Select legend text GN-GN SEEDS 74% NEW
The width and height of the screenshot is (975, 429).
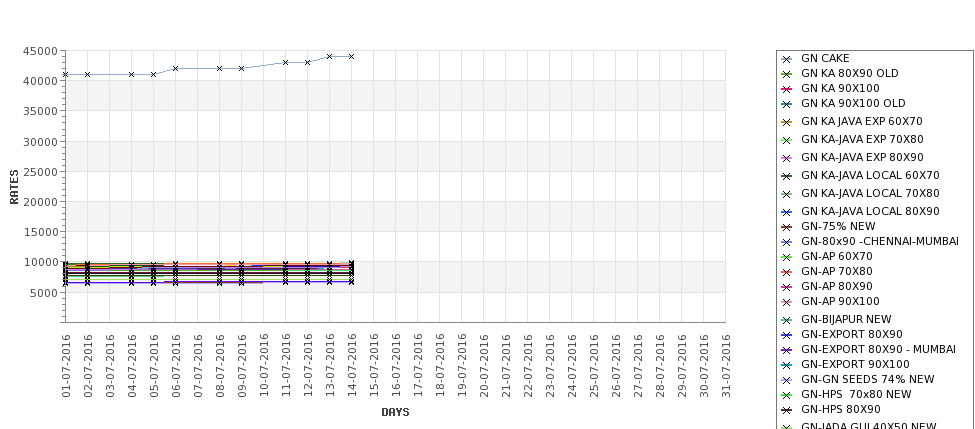867,379
